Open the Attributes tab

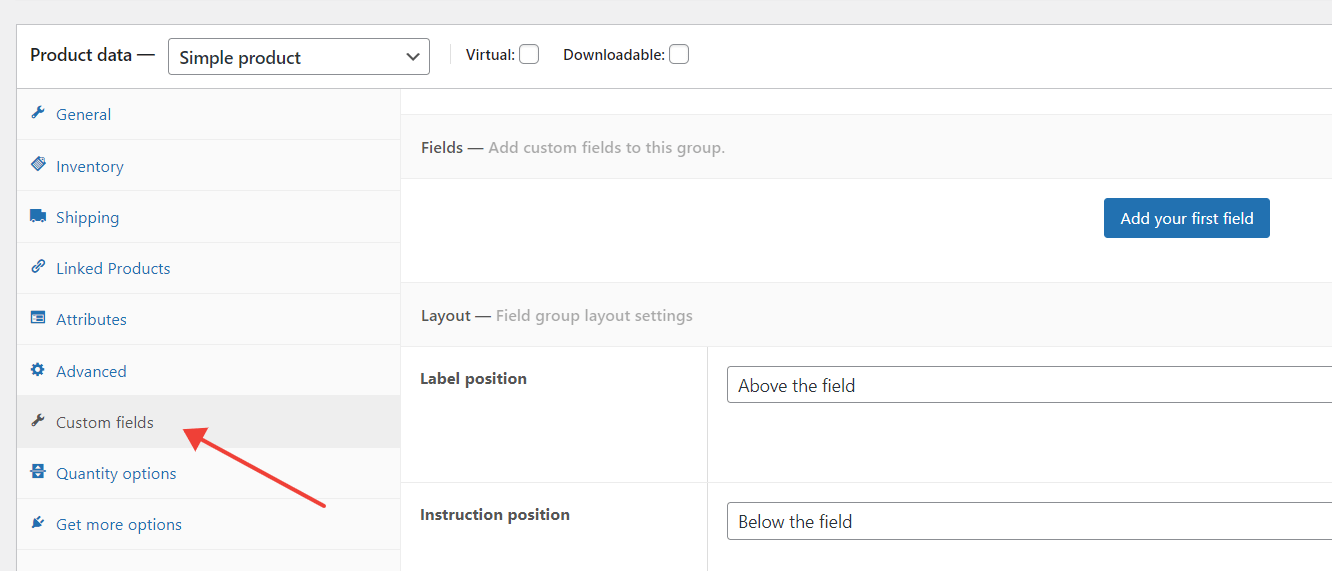click(x=208, y=319)
